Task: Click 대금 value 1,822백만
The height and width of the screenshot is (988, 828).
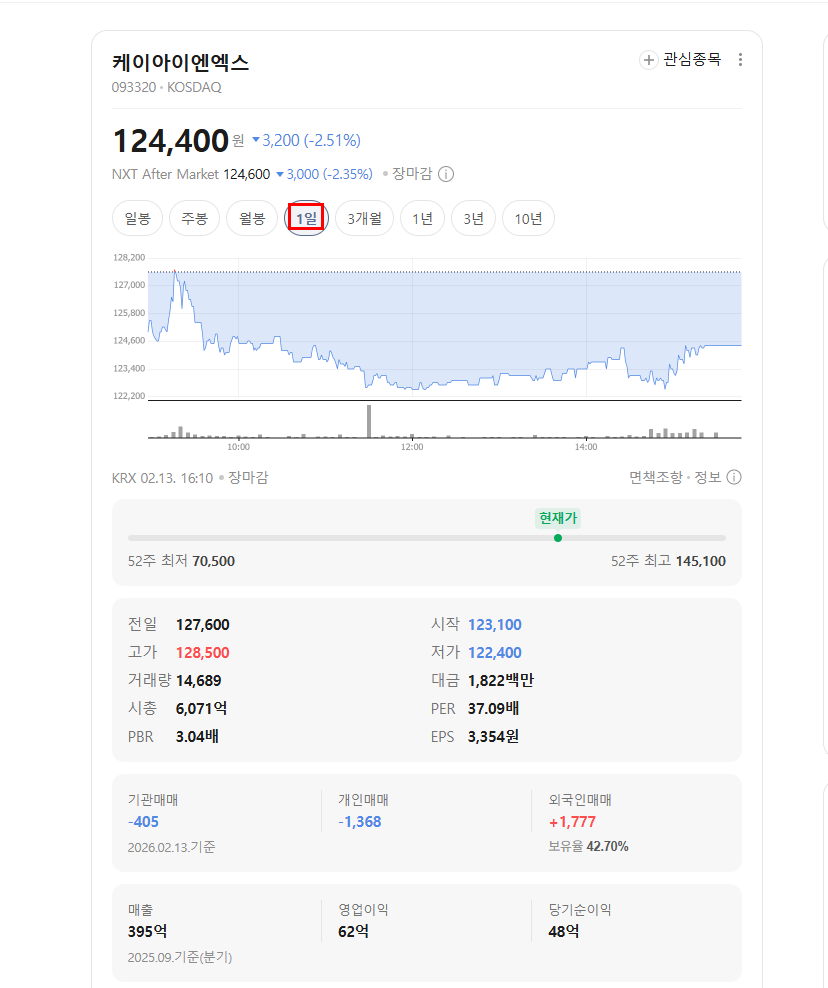Action: 501,681
